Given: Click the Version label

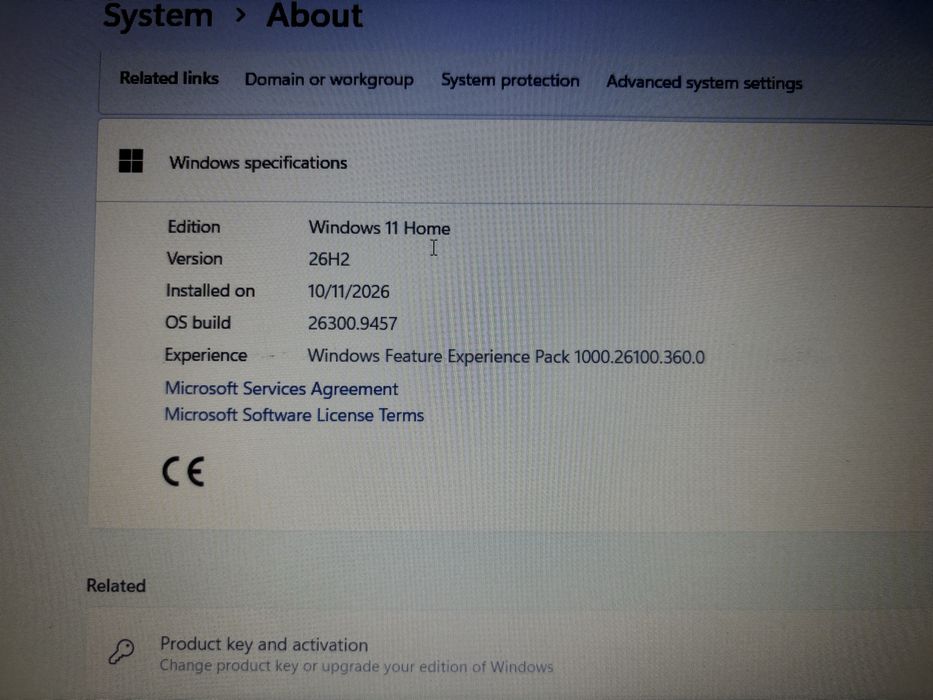Looking at the screenshot, I should pos(195,259).
